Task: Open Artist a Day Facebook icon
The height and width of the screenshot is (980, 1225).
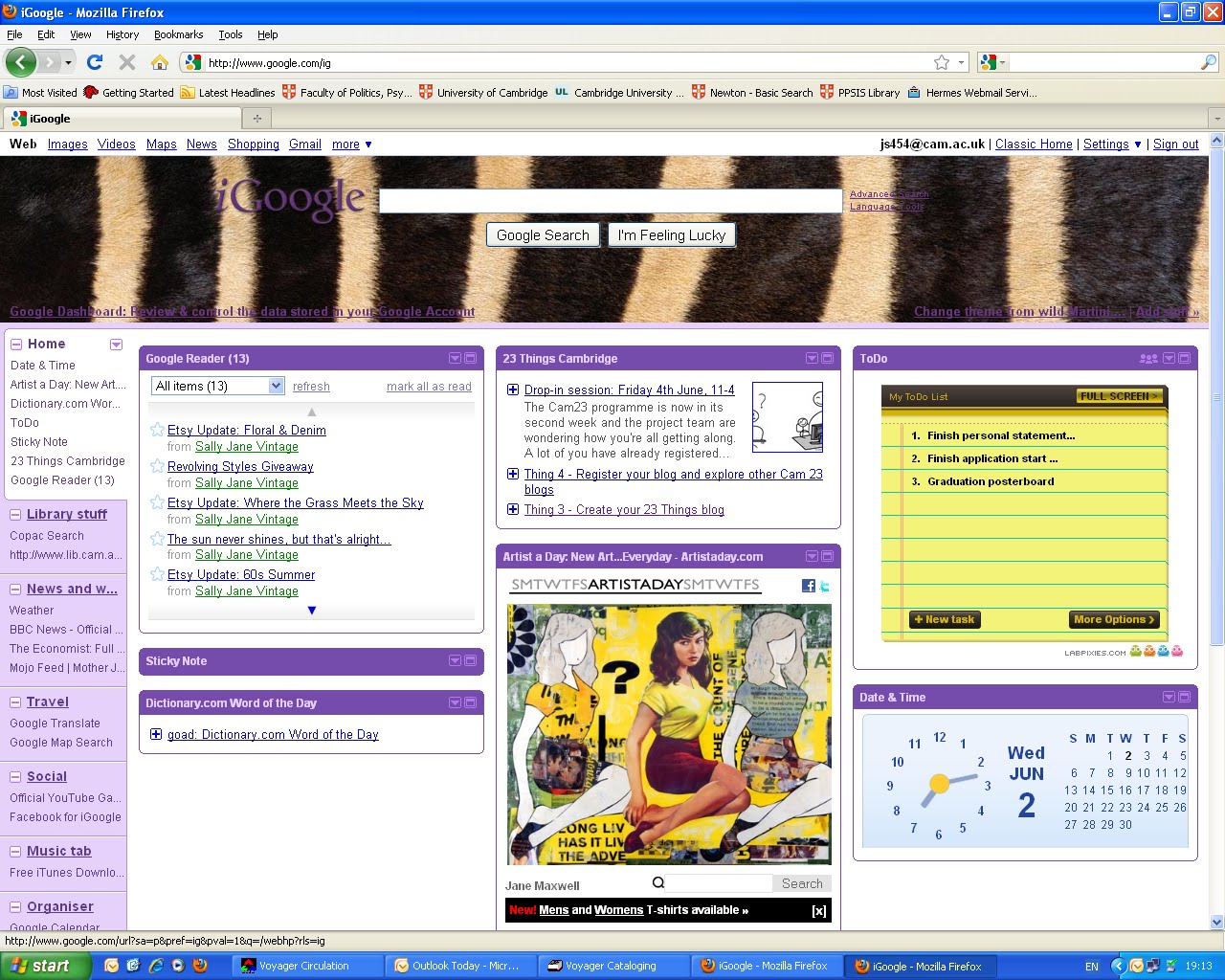Action: click(808, 586)
